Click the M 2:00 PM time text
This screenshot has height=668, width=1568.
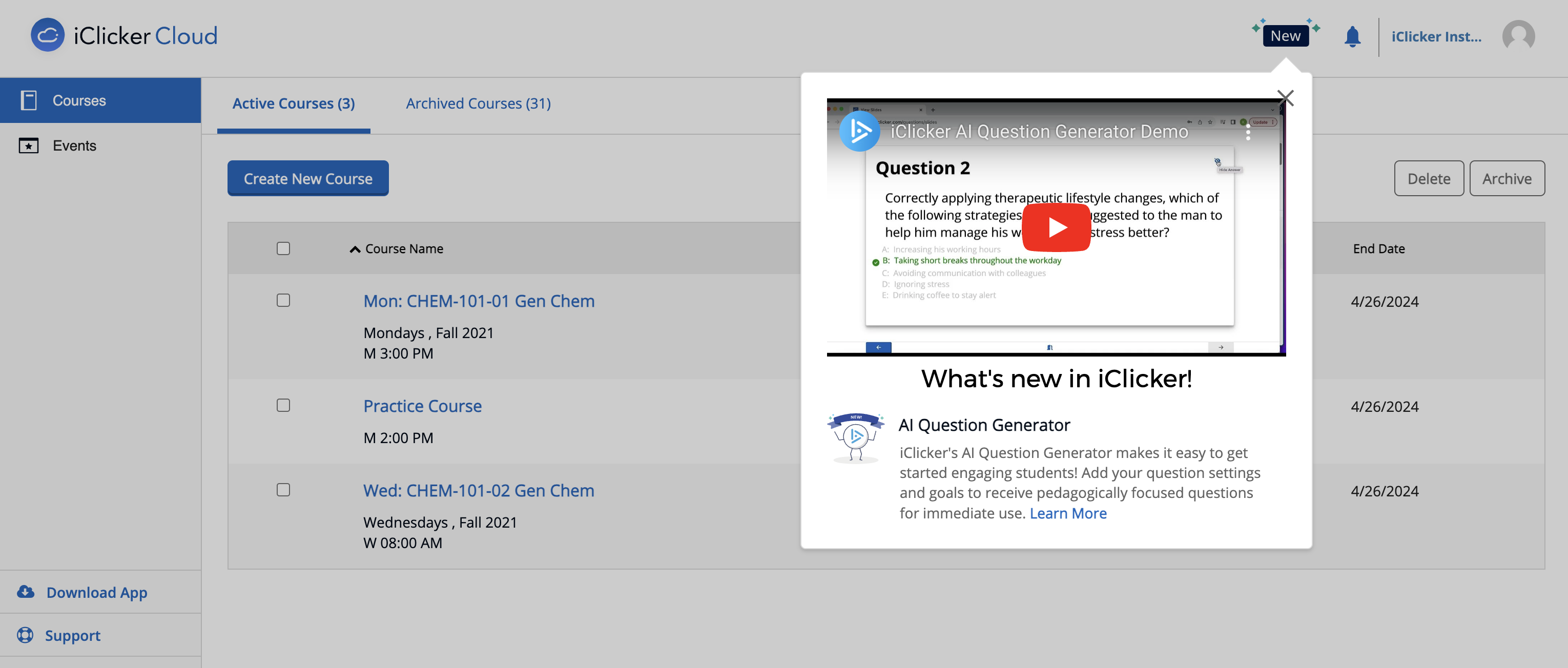(x=398, y=437)
